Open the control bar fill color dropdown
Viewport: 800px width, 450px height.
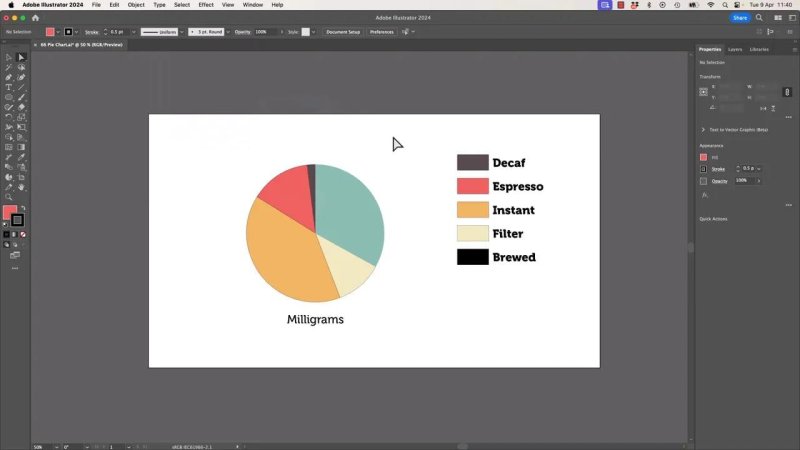pos(58,32)
